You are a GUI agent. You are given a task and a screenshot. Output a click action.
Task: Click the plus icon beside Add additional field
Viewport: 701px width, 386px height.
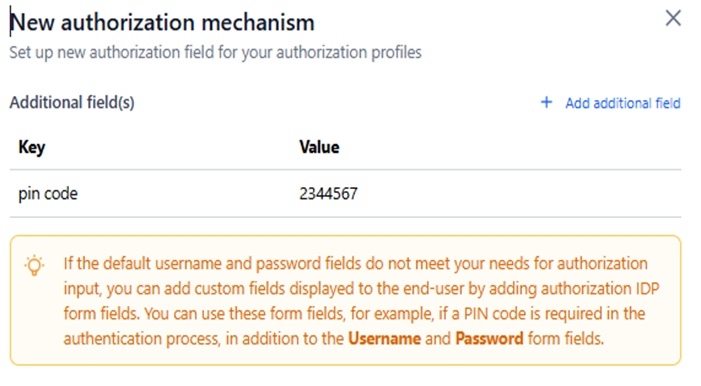pyautogui.click(x=546, y=102)
